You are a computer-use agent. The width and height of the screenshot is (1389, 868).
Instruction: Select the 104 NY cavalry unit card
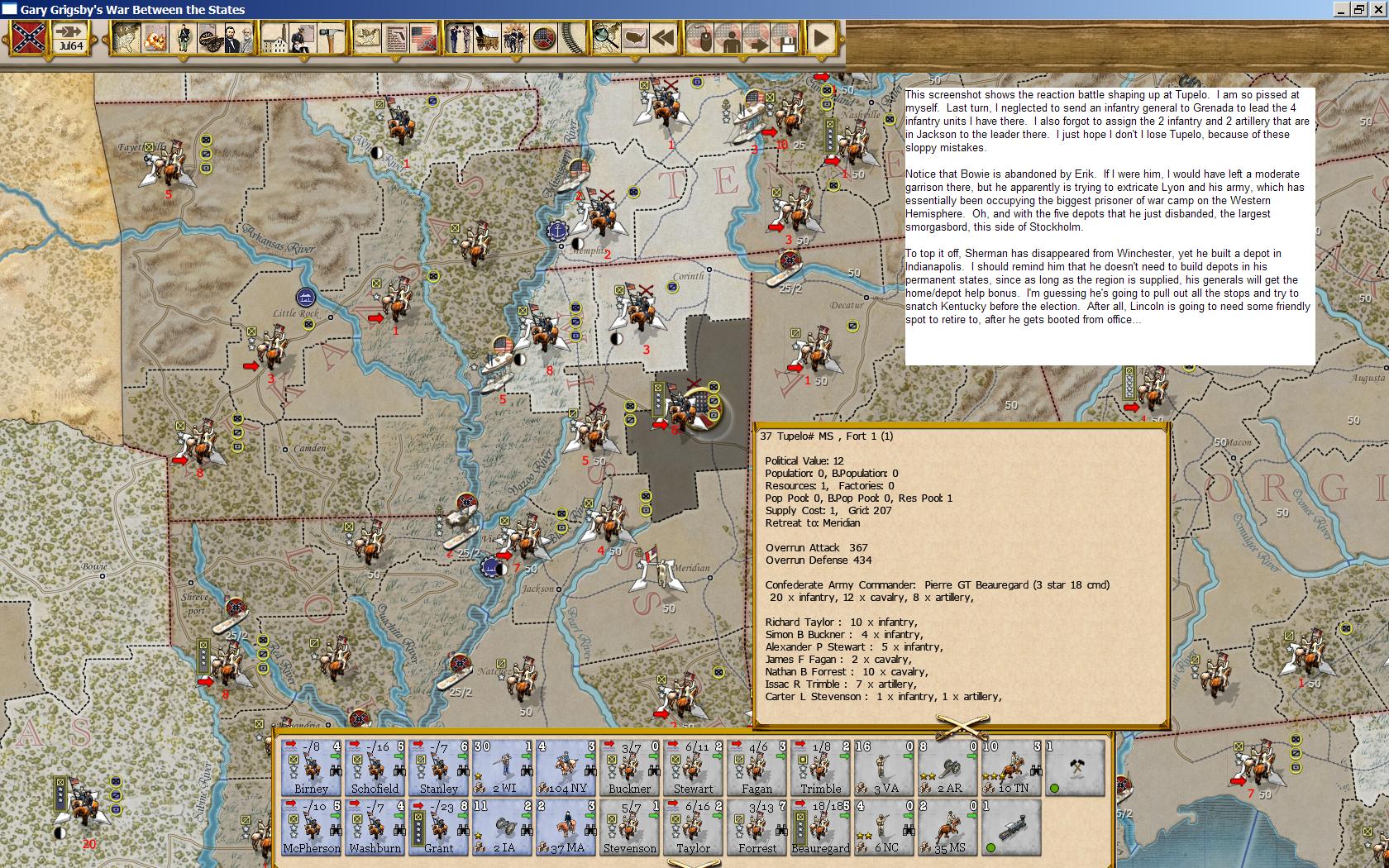[566, 768]
